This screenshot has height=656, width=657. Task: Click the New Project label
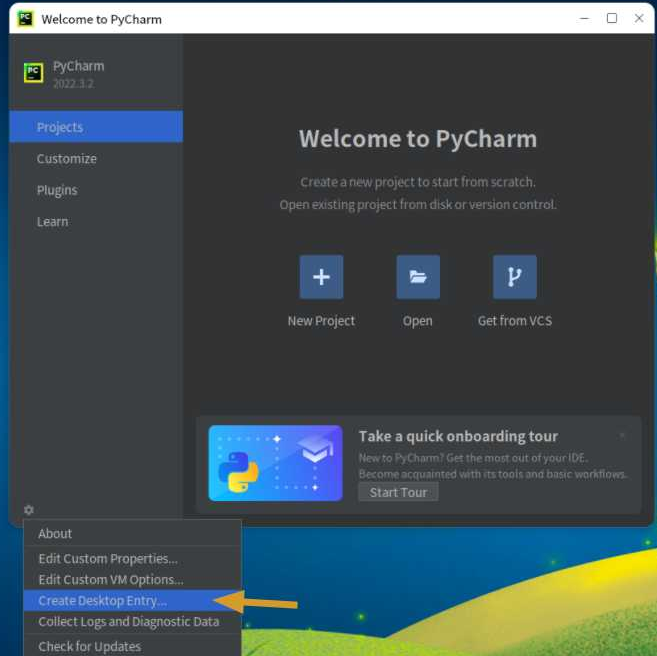click(321, 321)
